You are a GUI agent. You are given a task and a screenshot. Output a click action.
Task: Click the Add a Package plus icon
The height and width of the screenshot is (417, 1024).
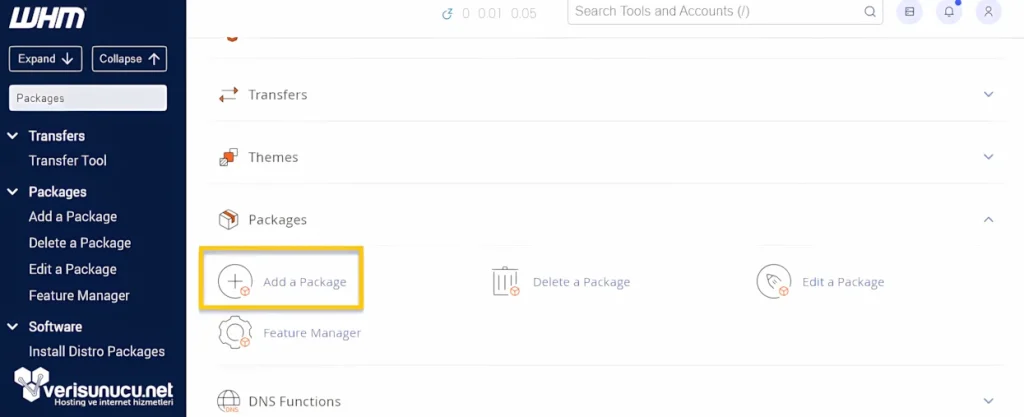(235, 281)
